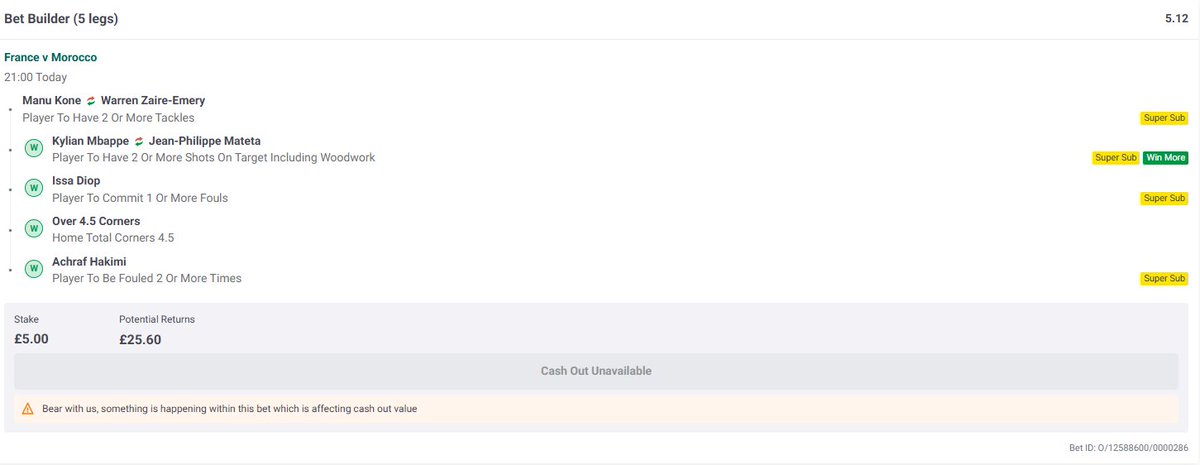Select the Achraf Hakimi leg title
Image resolution: width=1200 pixels, height=465 pixels.
click(89, 261)
